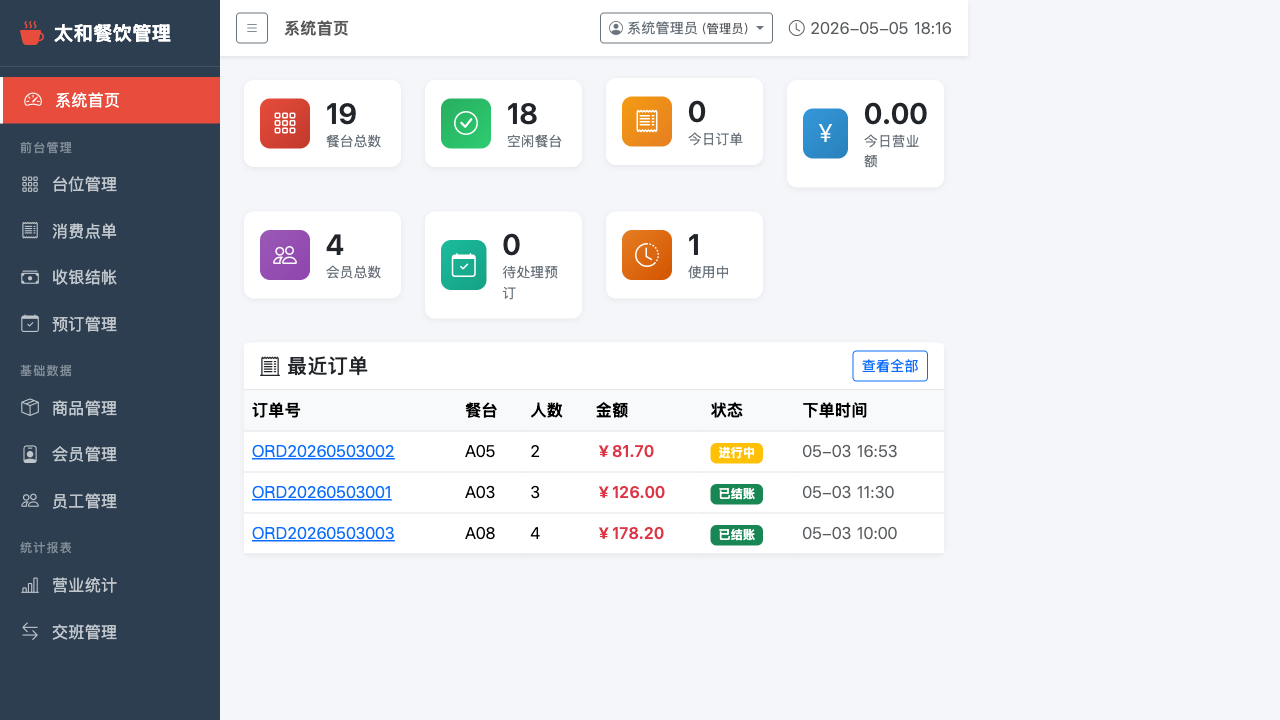
Task: Click the 已结账 badge on the A03 row
Action: [737, 494]
